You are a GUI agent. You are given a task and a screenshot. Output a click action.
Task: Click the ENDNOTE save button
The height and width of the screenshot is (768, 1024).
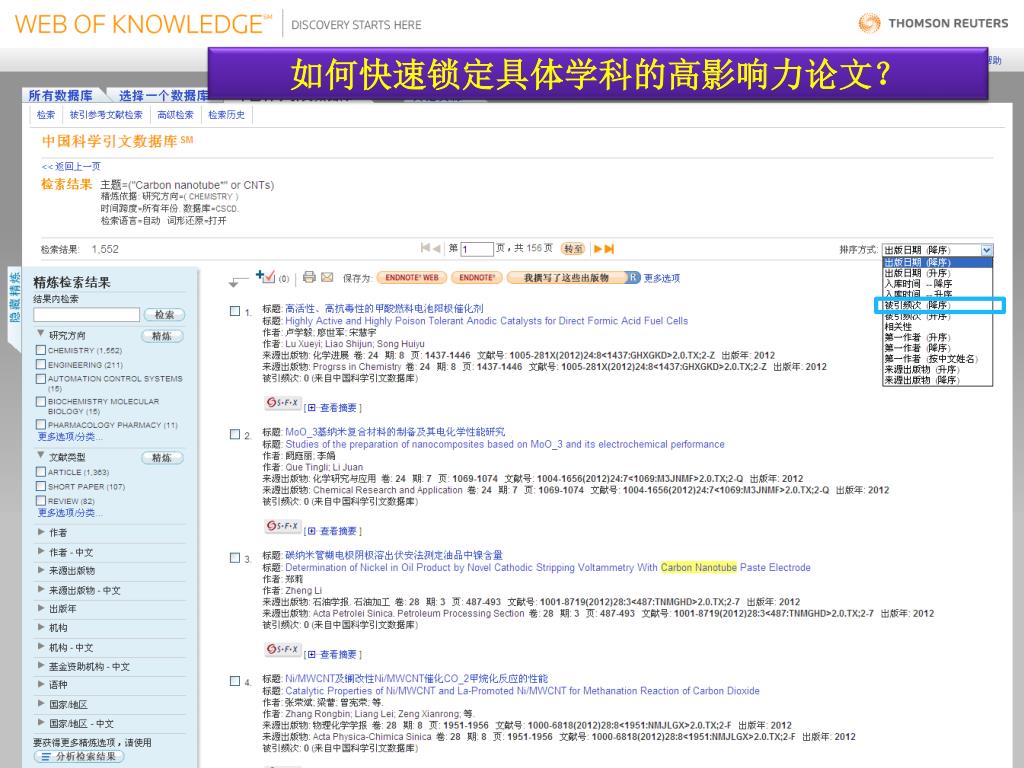click(x=476, y=278)
